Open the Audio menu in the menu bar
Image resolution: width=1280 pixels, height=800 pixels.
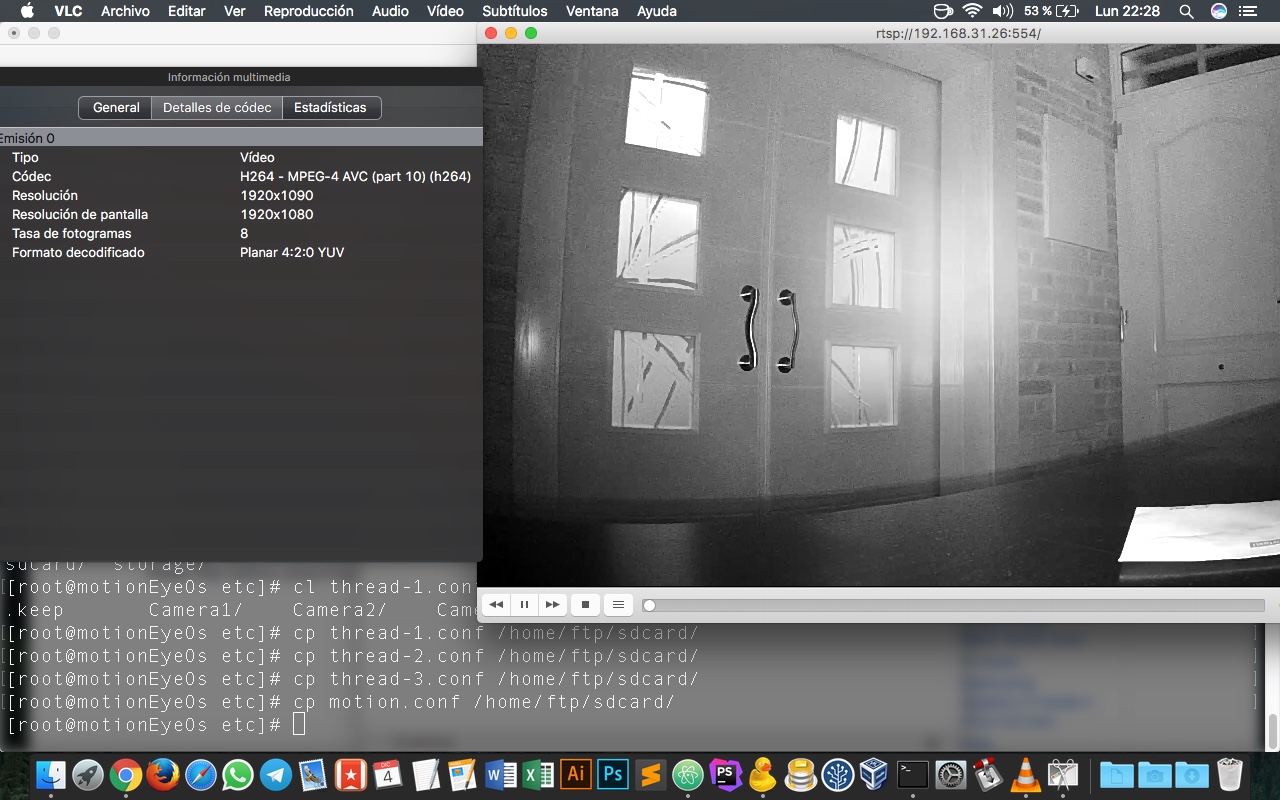pyautogui.click(x=390, y=11)
